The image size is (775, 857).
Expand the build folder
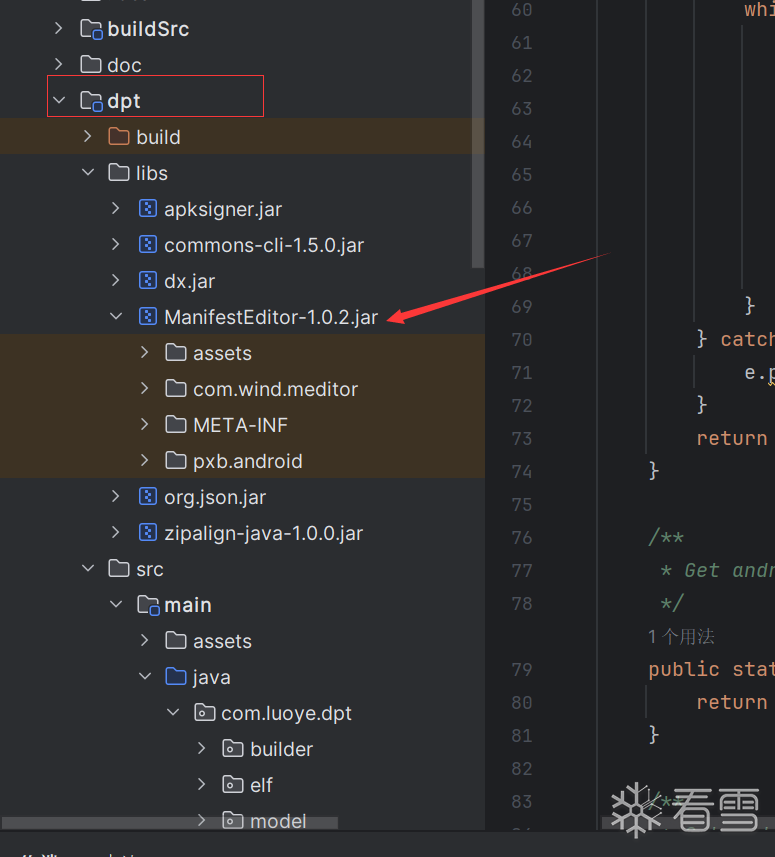[x=88, y=137]
